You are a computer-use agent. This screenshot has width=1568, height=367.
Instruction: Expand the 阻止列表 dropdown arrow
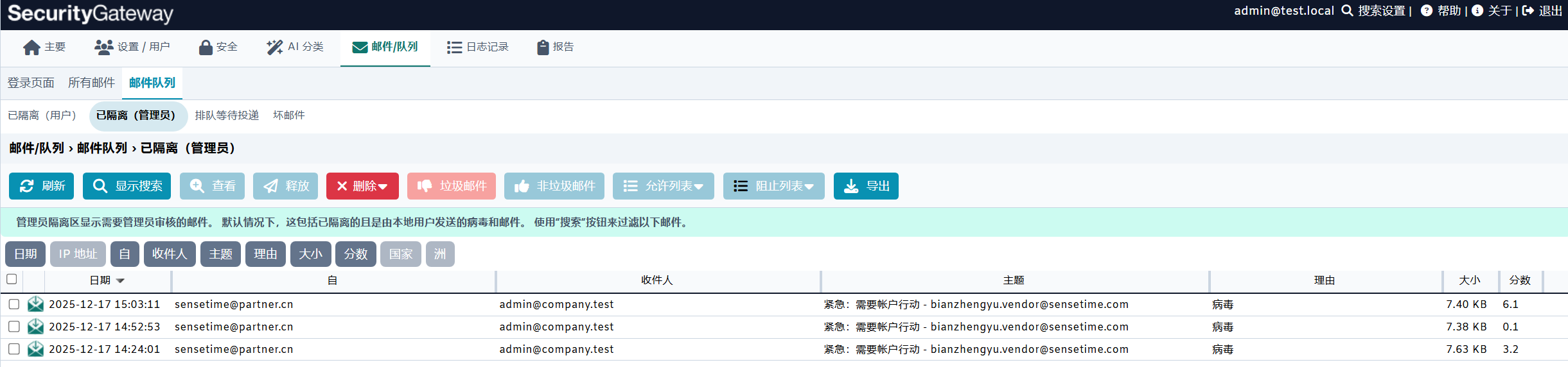(809, 187)
